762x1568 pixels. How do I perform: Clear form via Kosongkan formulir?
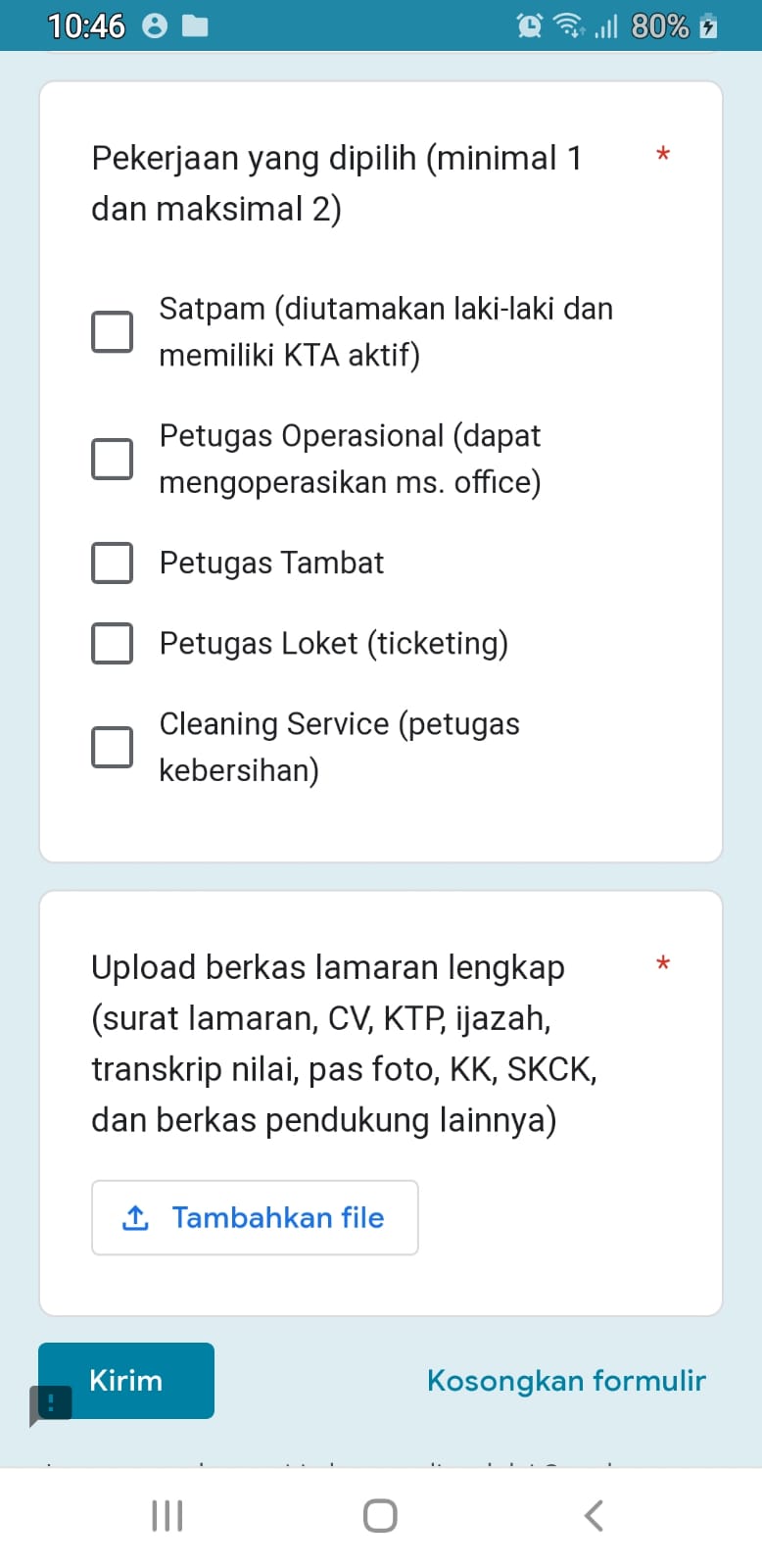[566, 1380]
